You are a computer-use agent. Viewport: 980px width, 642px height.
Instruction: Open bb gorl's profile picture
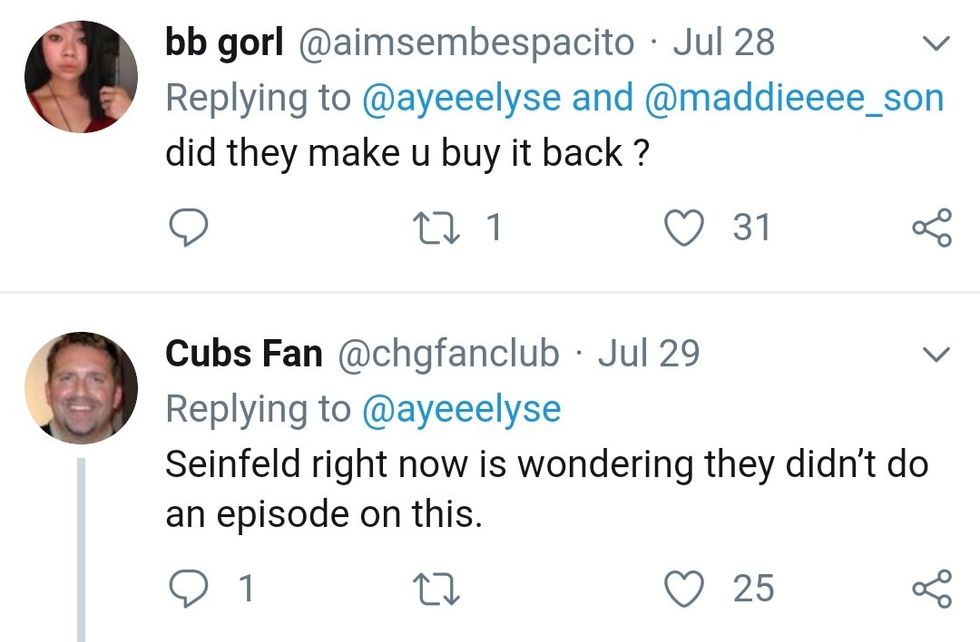pos(81,77)
